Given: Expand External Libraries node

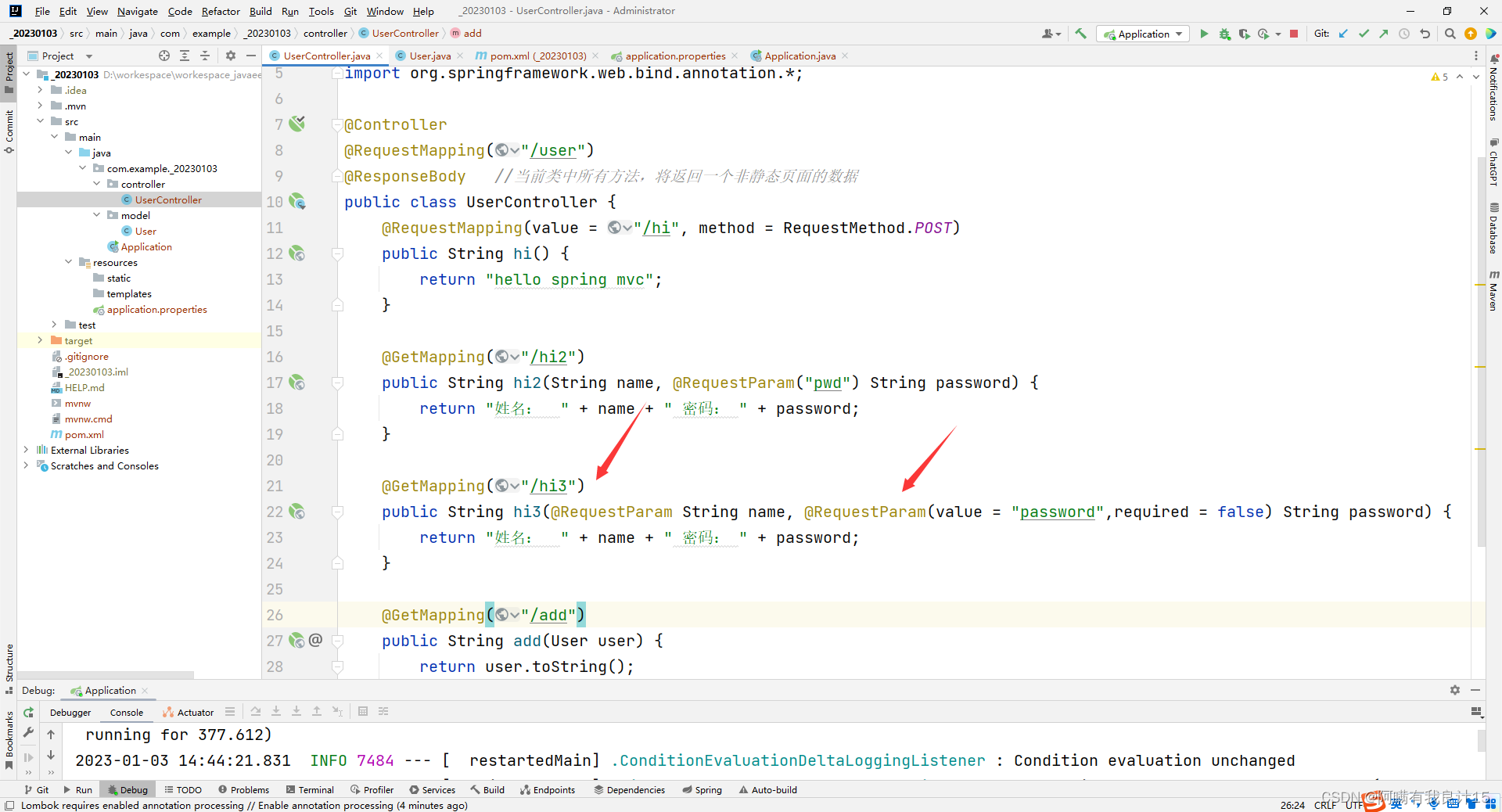Looking at the screenshot, I should (26, 450).
